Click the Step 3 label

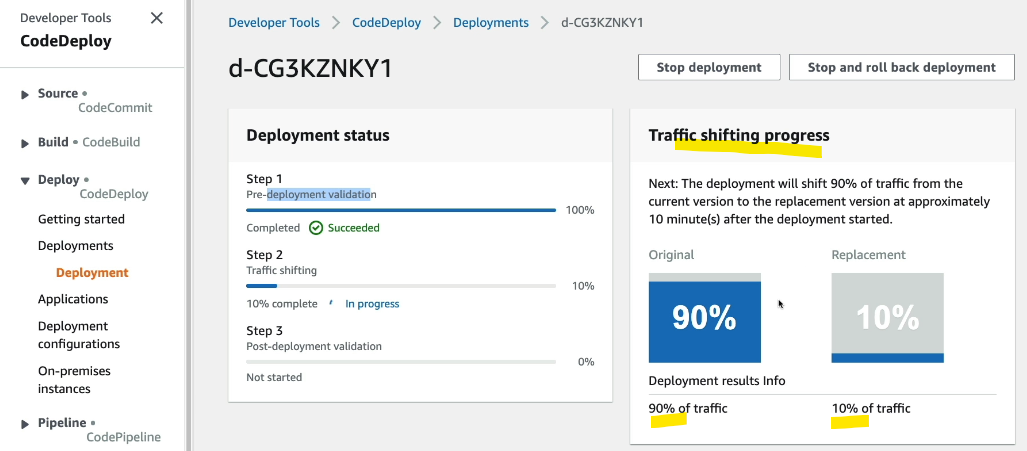(264, 331)
